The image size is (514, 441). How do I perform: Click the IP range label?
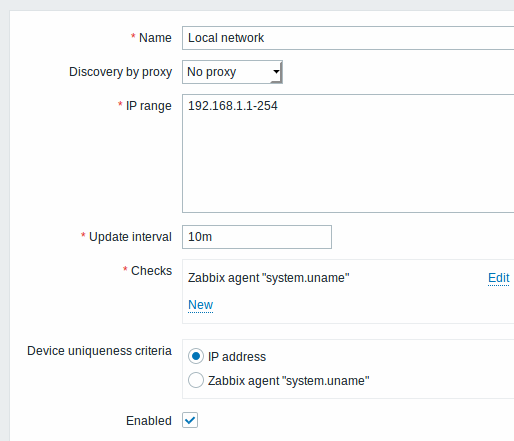(x=149, y=106)
